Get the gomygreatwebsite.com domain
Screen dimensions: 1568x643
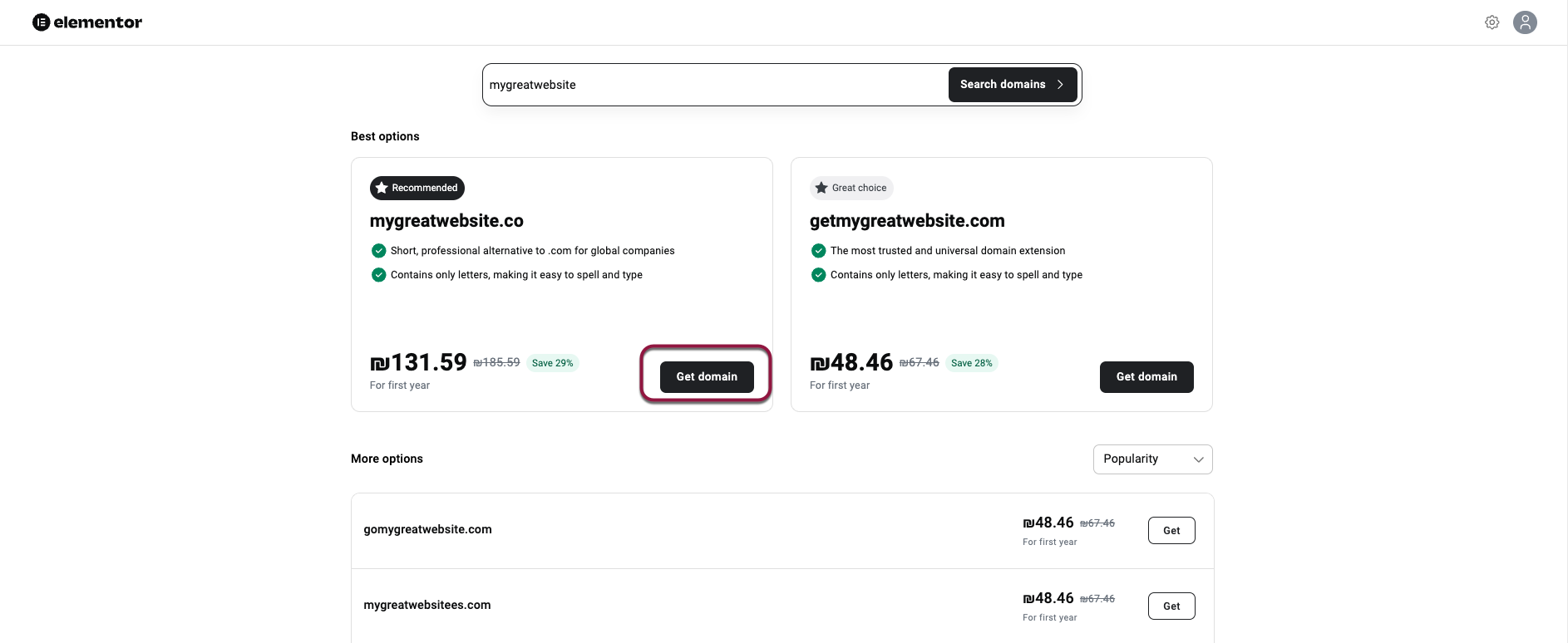(1171, 531)
